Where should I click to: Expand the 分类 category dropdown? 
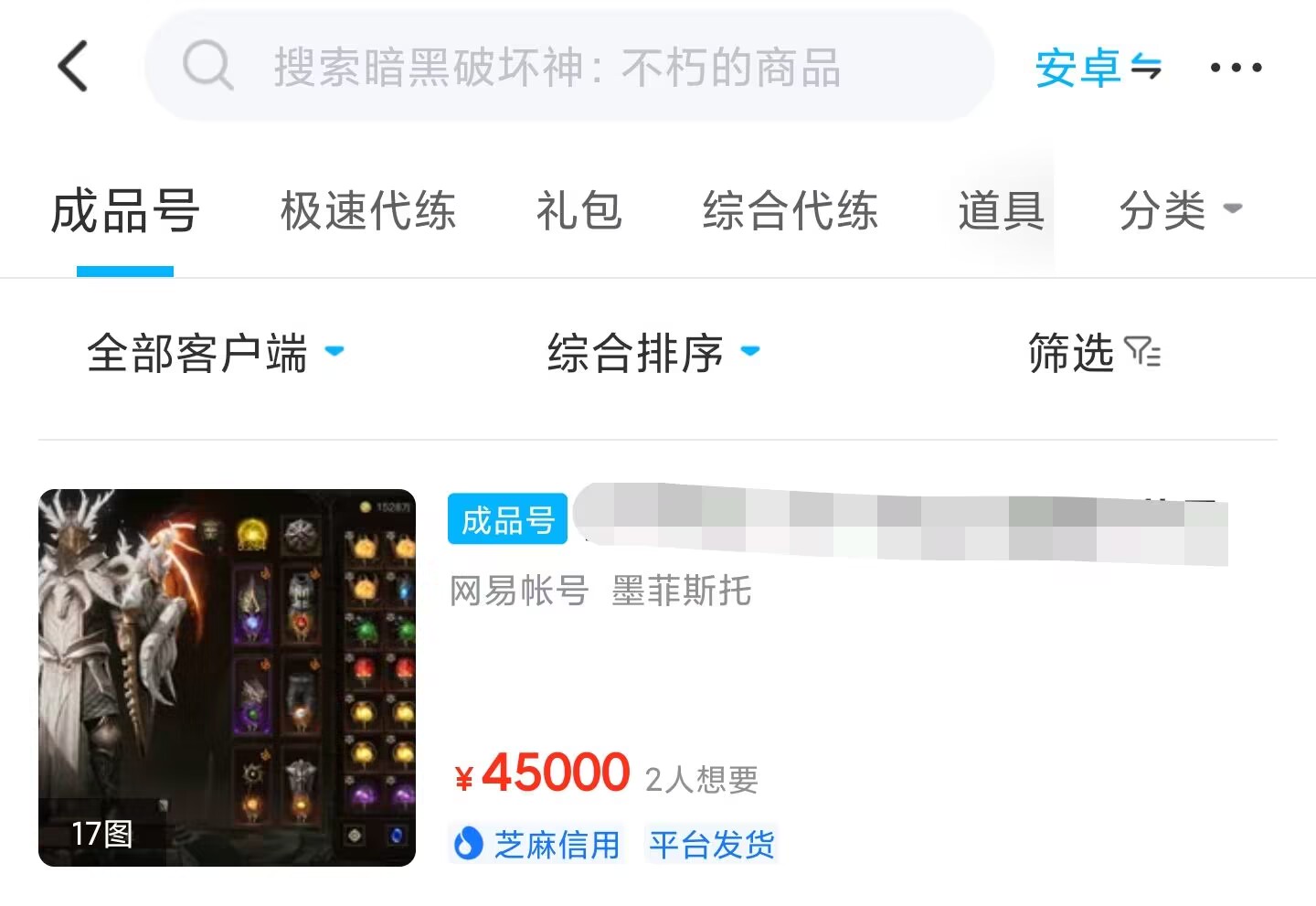coord(1180,210)
